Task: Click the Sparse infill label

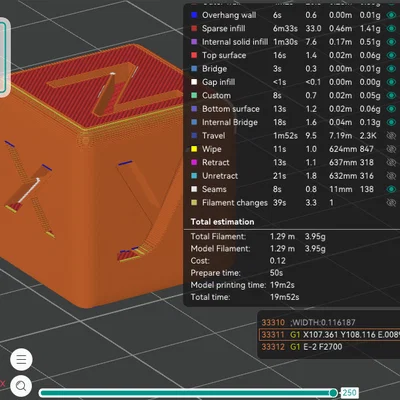Action: 224,28
